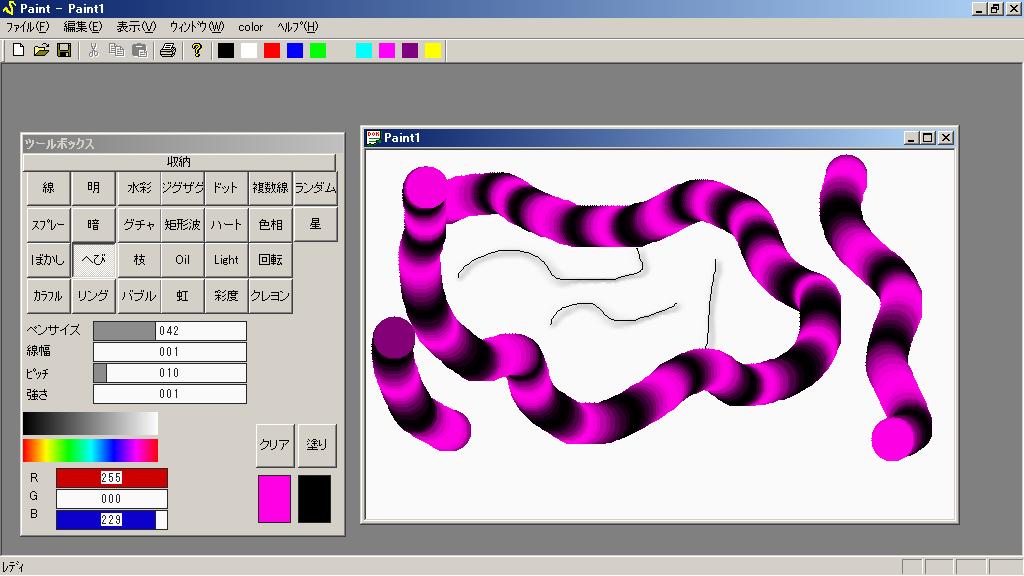This screenshot has width=1024, height=576.
Task: Open the ファイル(F) menu
Action: point(28,27)
